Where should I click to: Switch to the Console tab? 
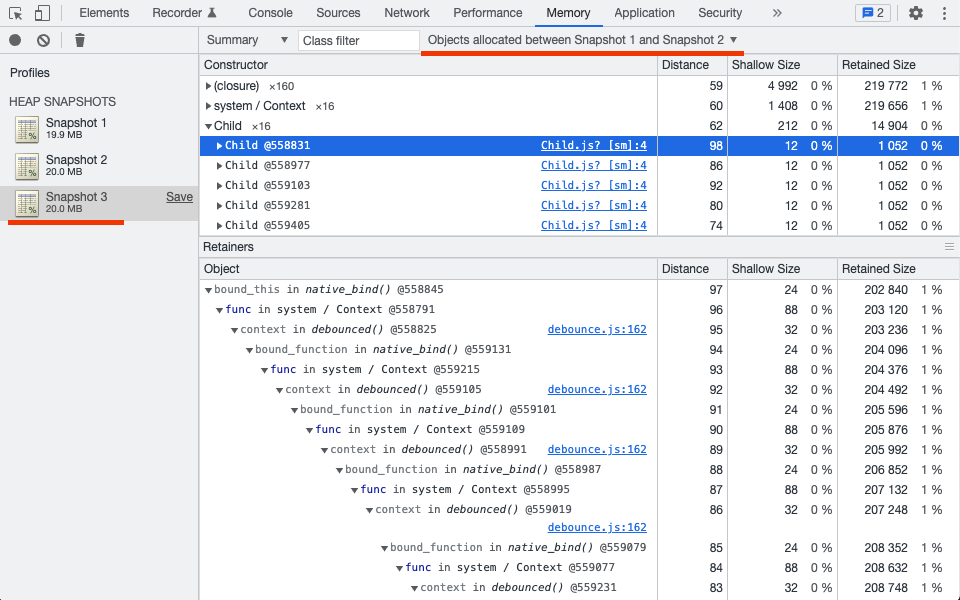pos(271,13)
